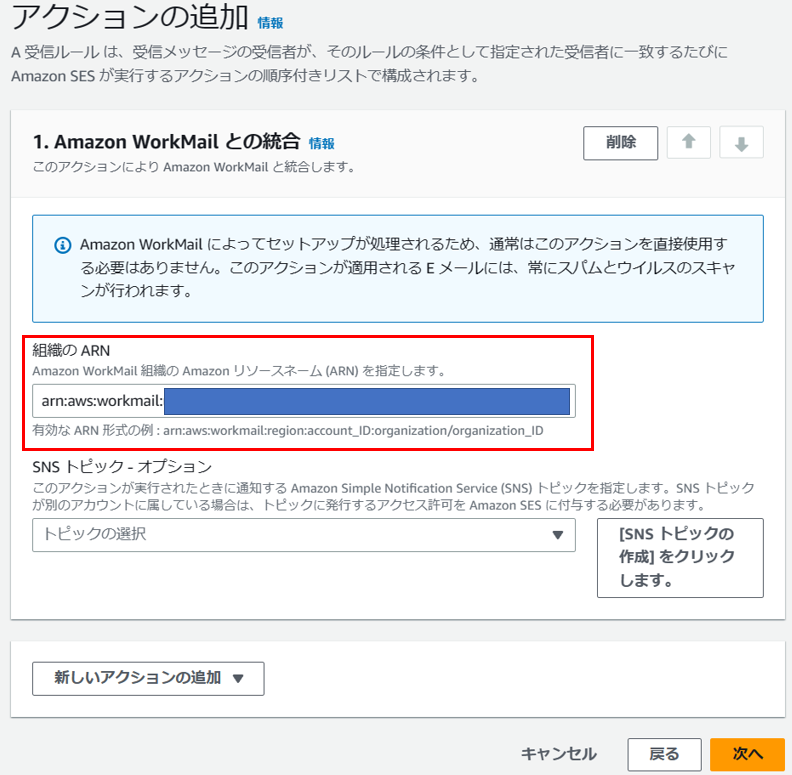Click the SNS トピックの作成 button
Screen dimensions: 792x775
pos(680,558)
